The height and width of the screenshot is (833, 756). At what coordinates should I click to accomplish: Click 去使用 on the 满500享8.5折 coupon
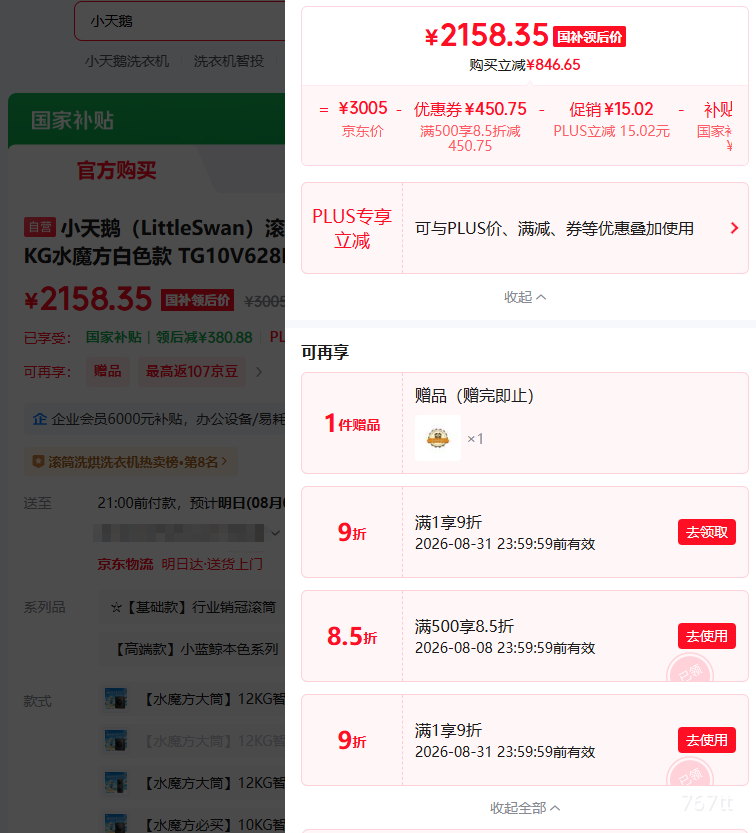tap(707, 636)
